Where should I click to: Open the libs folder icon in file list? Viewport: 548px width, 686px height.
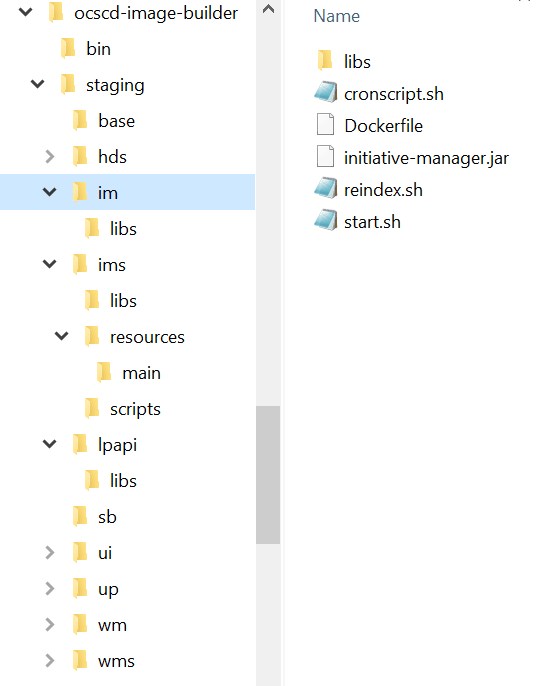(x=325, y=60)
